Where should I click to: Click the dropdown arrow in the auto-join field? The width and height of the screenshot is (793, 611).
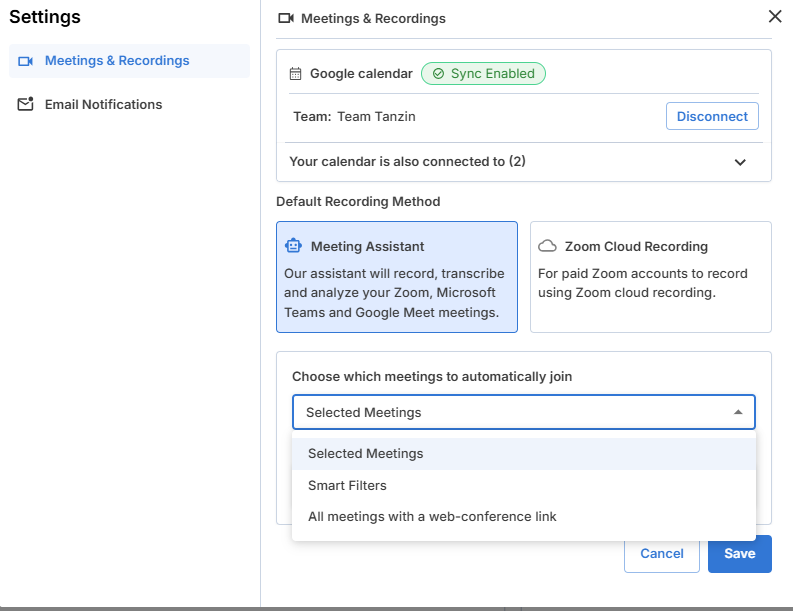point(738,412)
